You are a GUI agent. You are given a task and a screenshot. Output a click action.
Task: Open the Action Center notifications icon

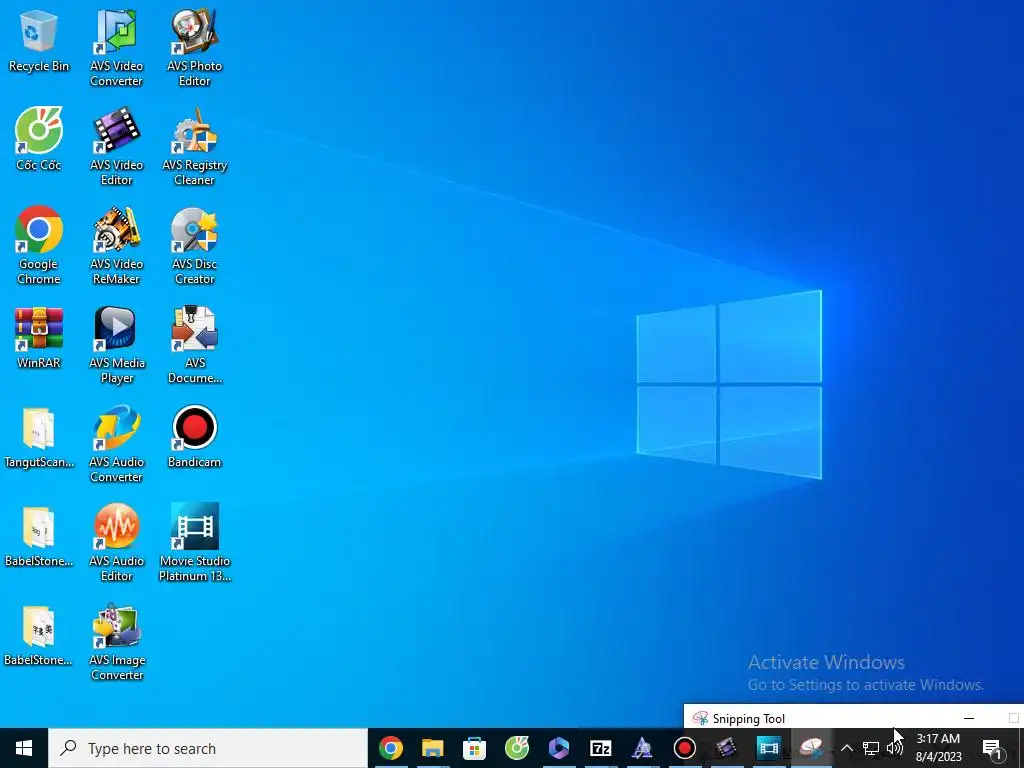point(992,748)
